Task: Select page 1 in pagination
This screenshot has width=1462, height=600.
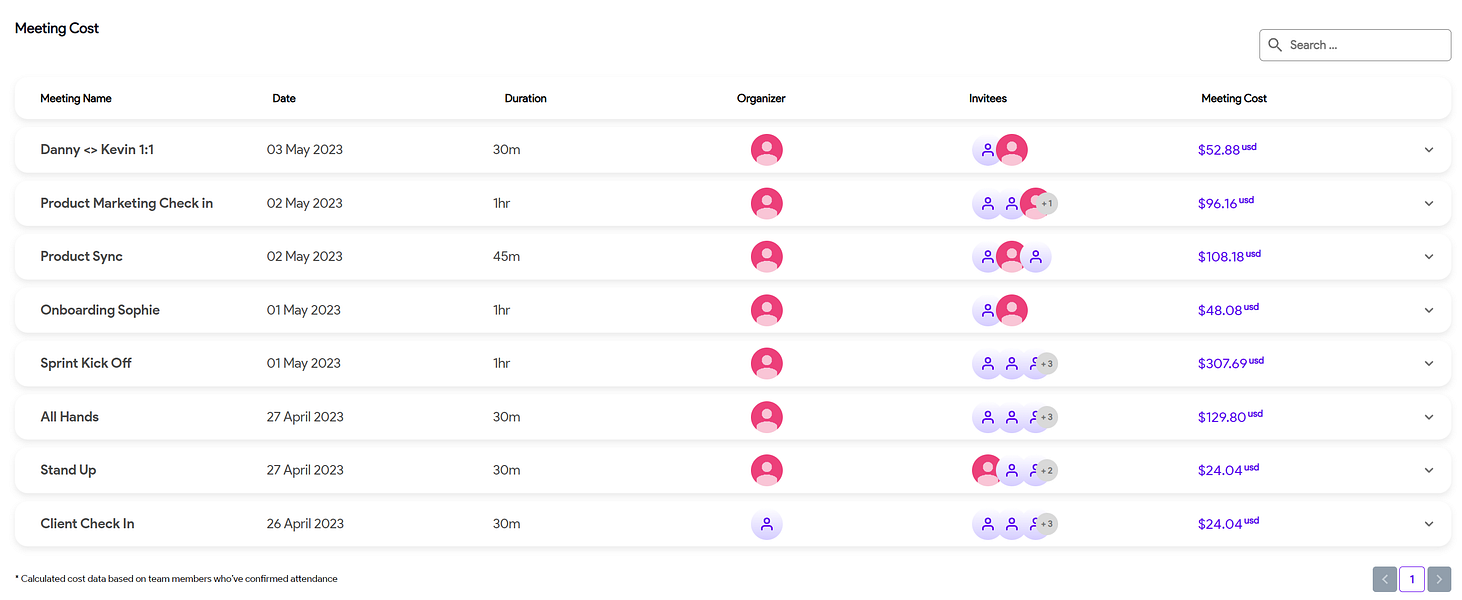Action: click(x=1412, y=579)
